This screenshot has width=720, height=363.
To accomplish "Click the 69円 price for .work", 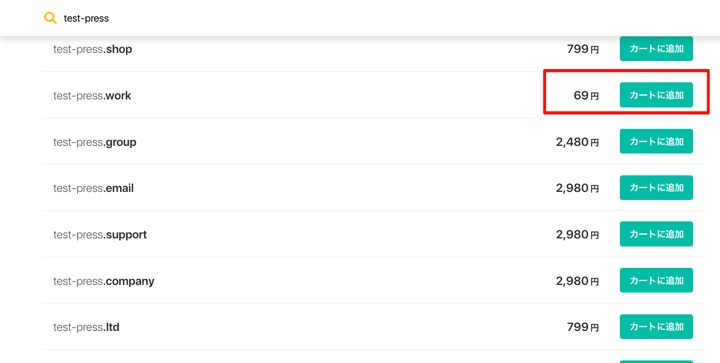I will point(586,95).
